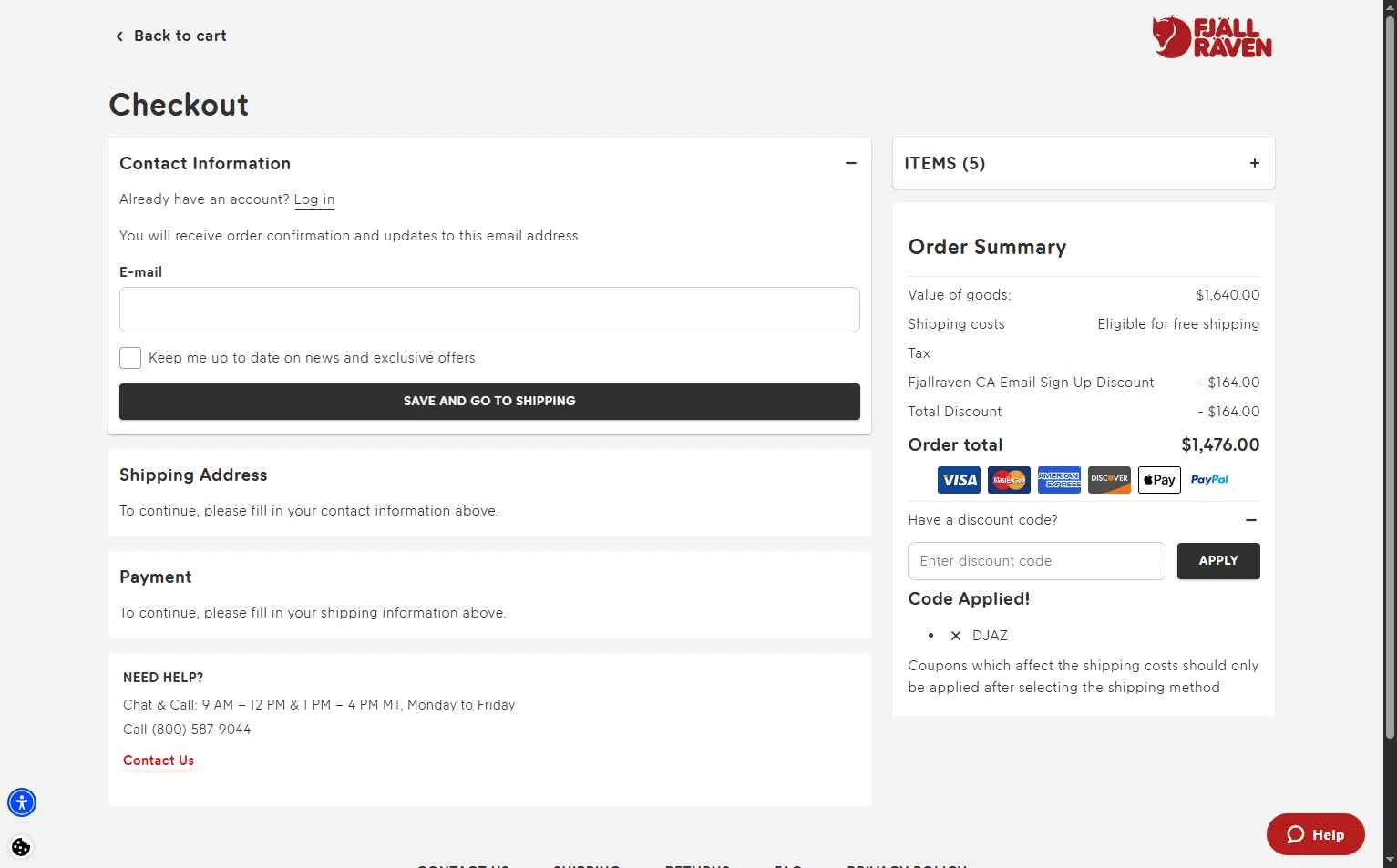Open cookie settings icon

pos(21,847)
